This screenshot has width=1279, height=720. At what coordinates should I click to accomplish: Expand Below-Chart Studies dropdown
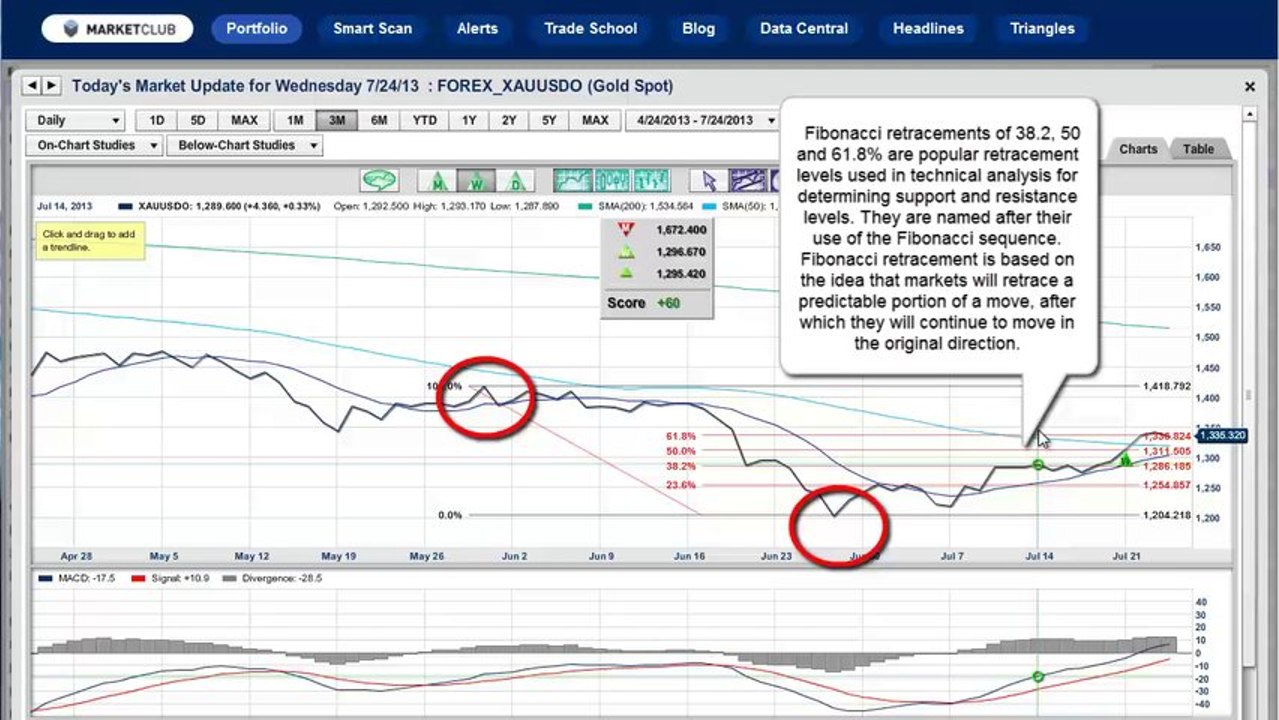click(x=245, y=146)
